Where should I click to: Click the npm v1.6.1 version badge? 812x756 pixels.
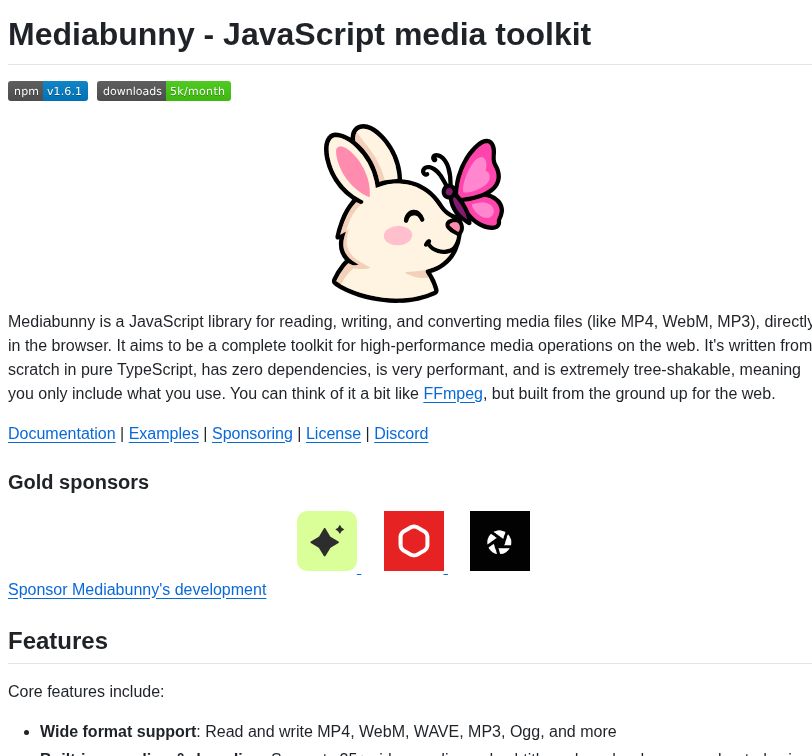point(48,91)
